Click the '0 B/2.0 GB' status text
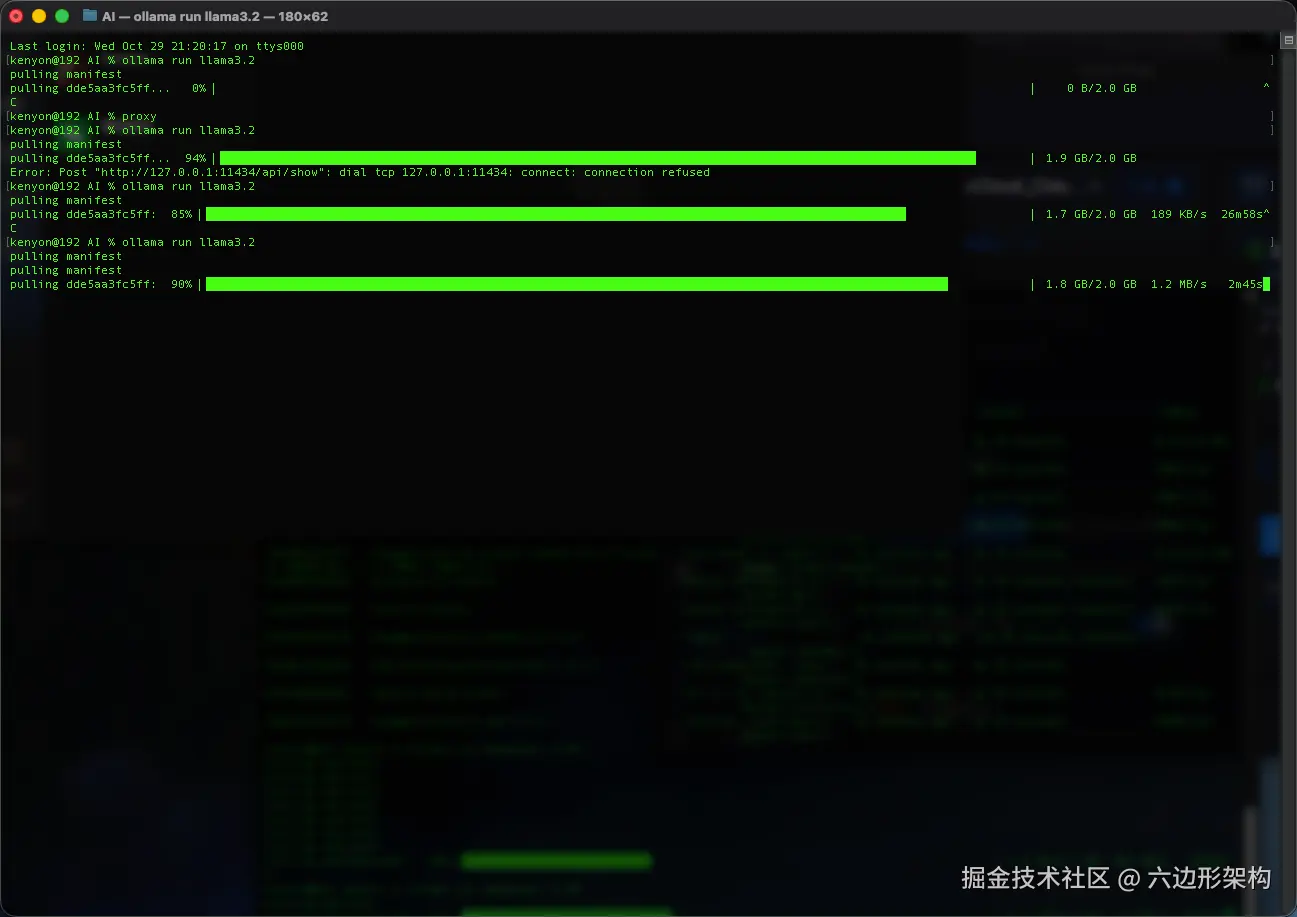The width and height of the screenshot is (1297, 917). [x=1102, y=88]
